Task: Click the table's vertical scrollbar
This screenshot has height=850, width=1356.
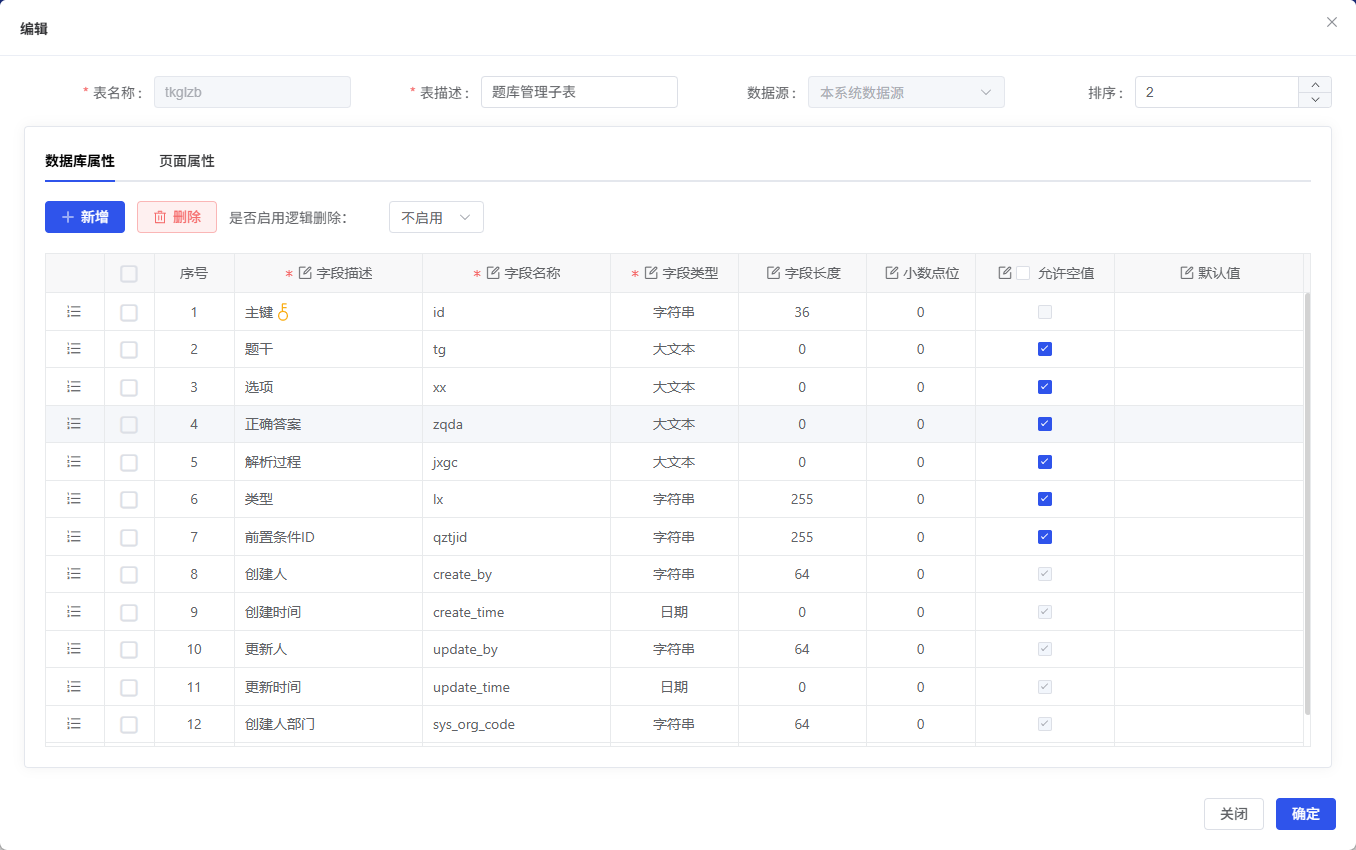Action: [x=1307, y=500]
